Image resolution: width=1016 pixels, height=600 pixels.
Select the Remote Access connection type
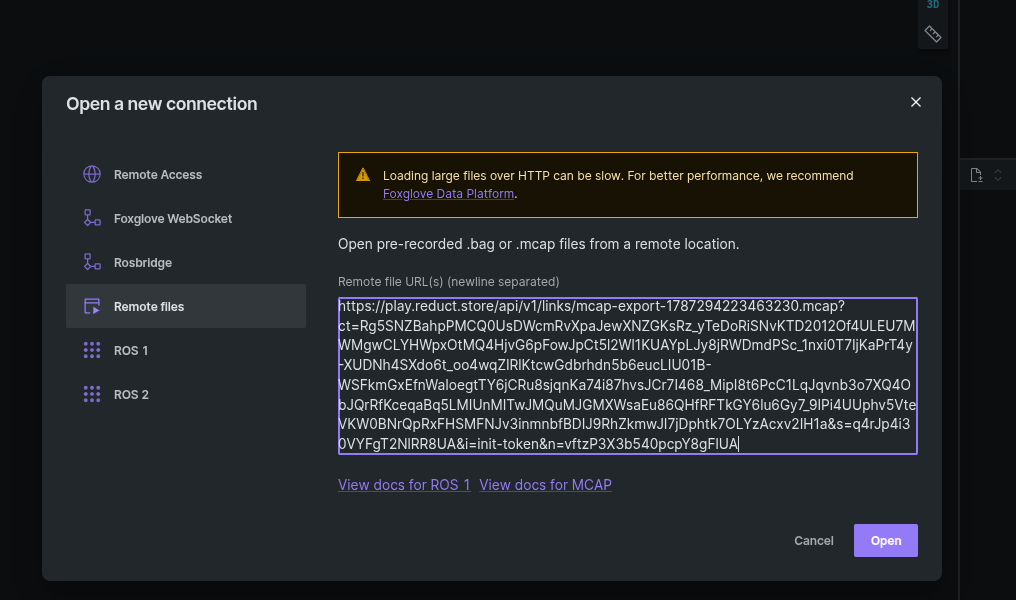(186, 174)
